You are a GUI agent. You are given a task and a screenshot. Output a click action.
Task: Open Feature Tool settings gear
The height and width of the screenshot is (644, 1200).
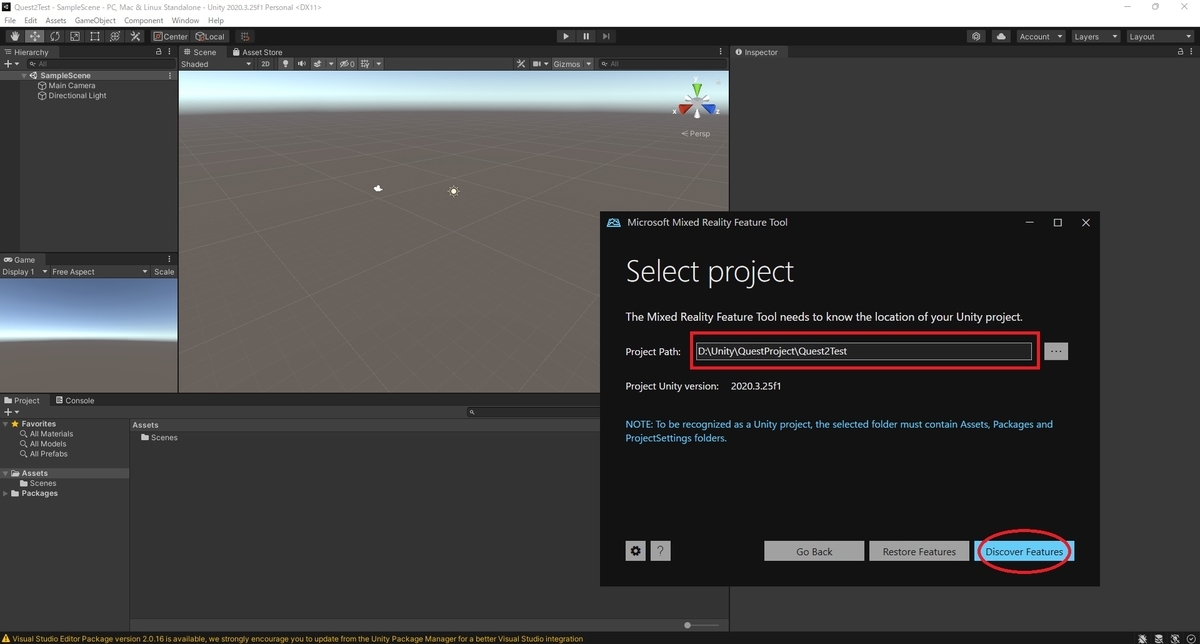pos(635,551)
